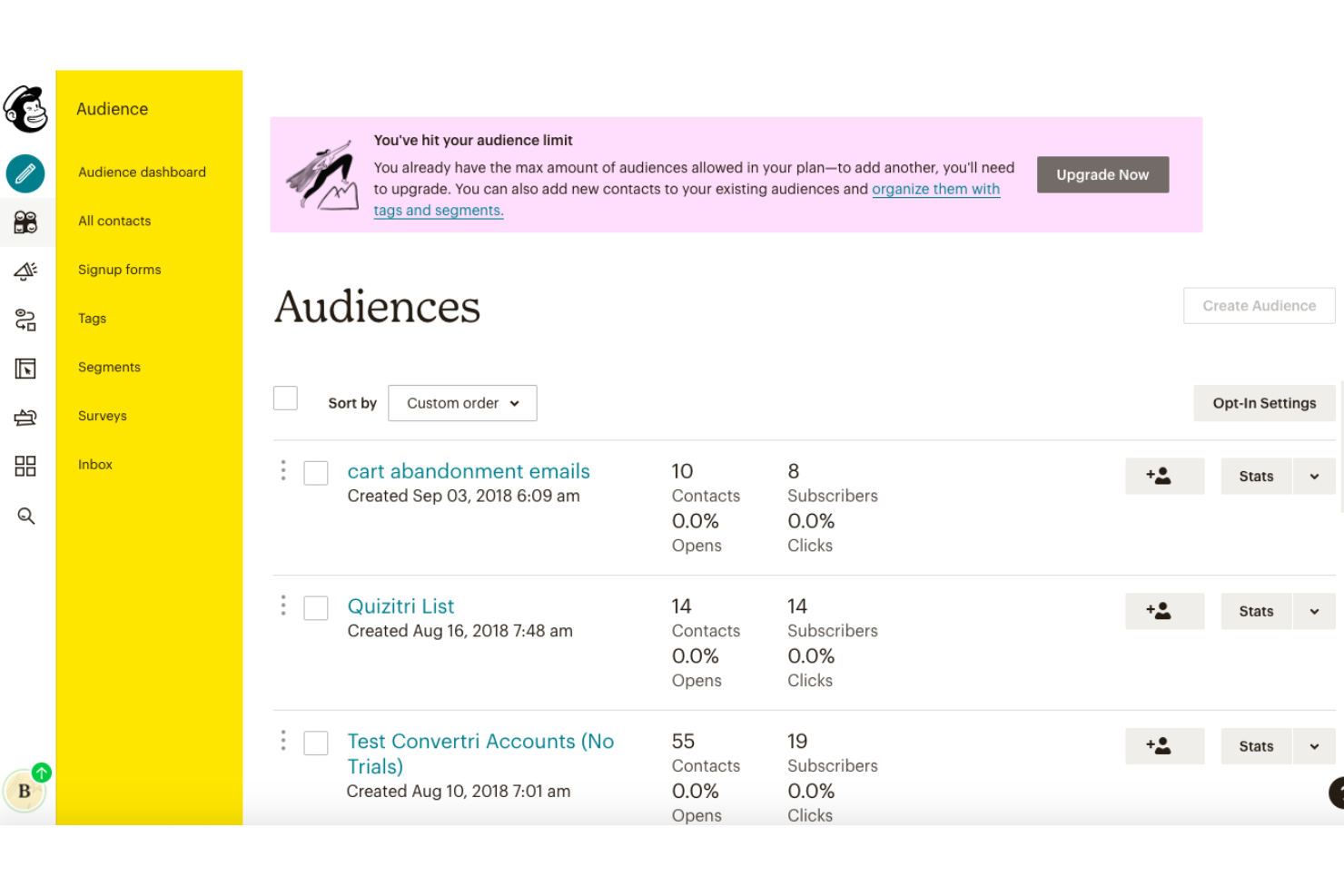Follow the organize them with tags link
The height and width of the screenshot is (896, 1344).
click(935, 189)
